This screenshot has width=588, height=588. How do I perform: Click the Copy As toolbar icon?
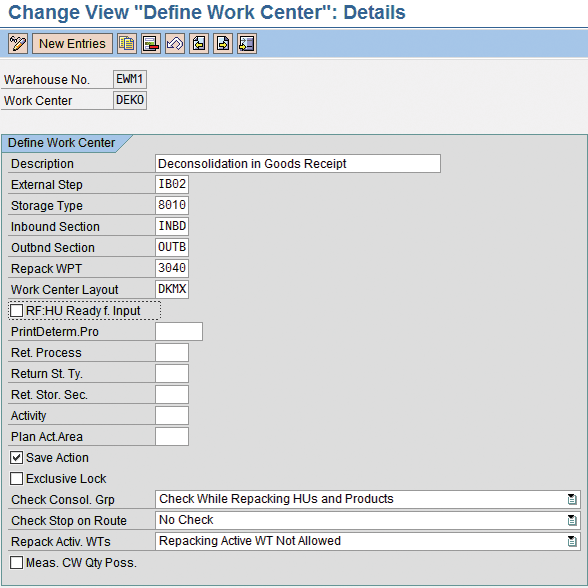127,44
